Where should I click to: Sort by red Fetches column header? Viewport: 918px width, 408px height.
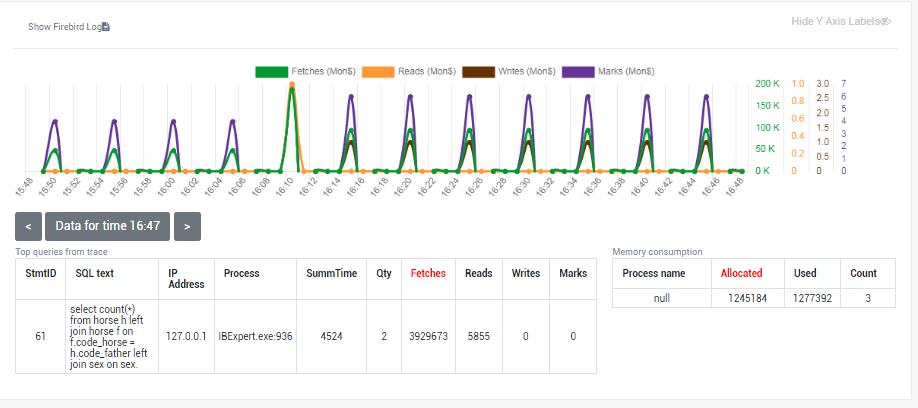(428, 273)
